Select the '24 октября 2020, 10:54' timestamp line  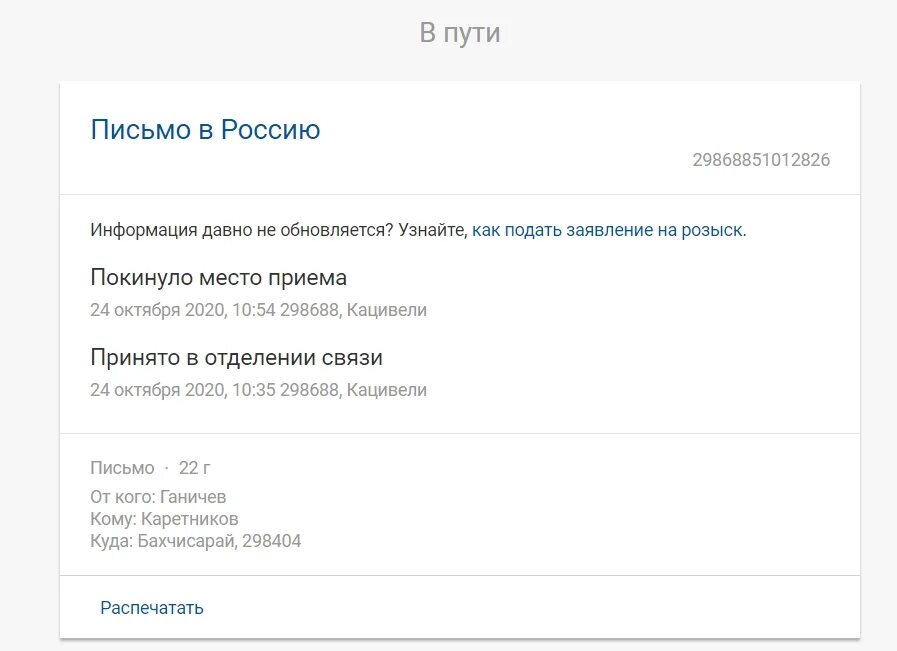pos(259,310)
